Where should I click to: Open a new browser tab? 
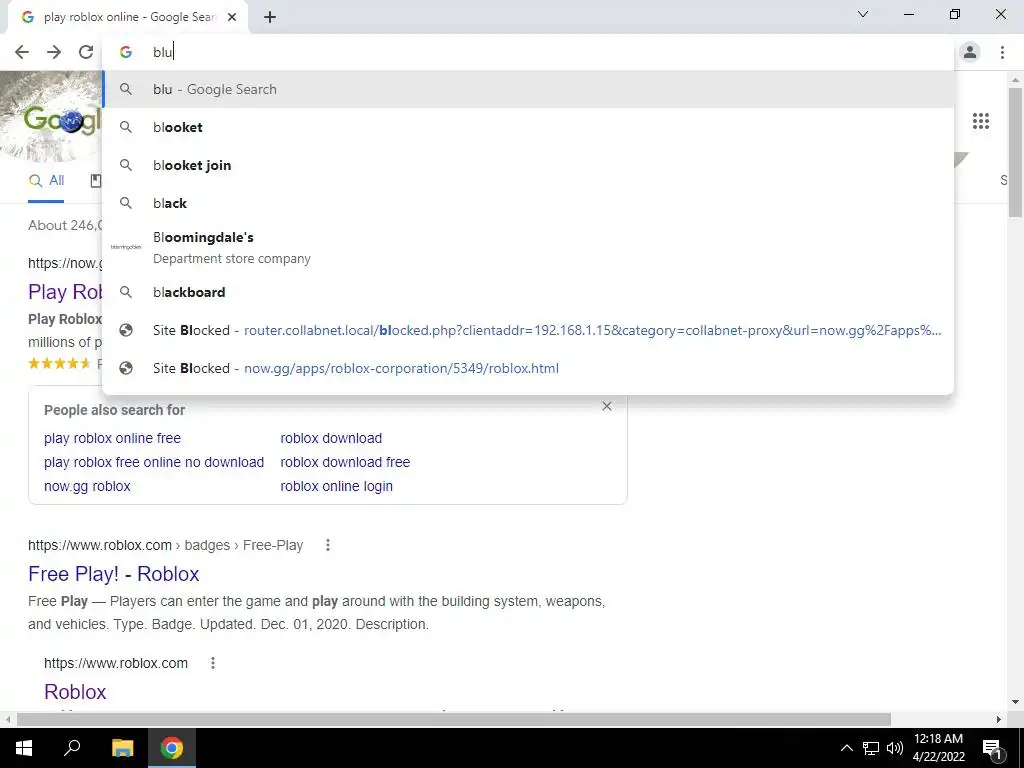[x=270, y=18]
